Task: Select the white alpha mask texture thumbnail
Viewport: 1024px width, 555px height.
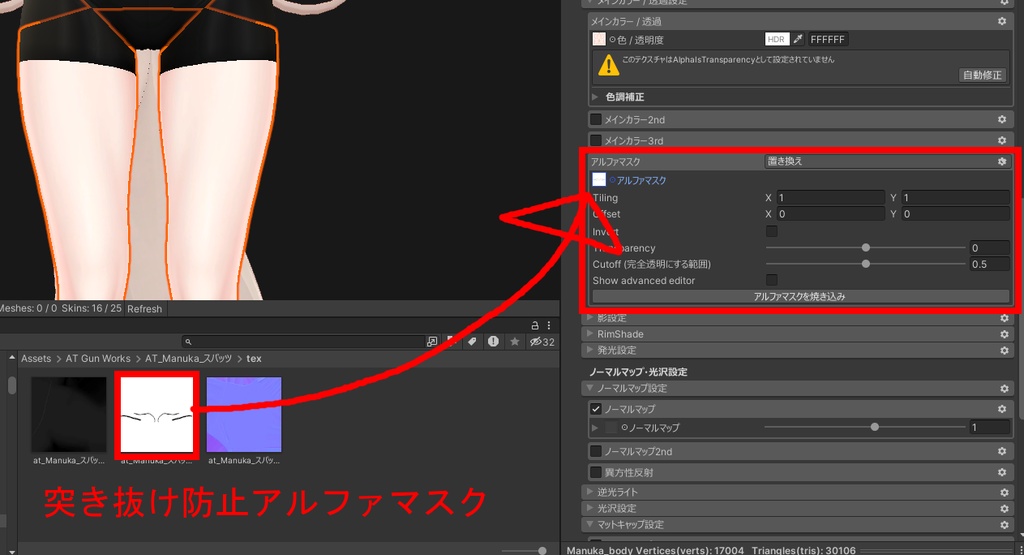Action: point(157,415)
